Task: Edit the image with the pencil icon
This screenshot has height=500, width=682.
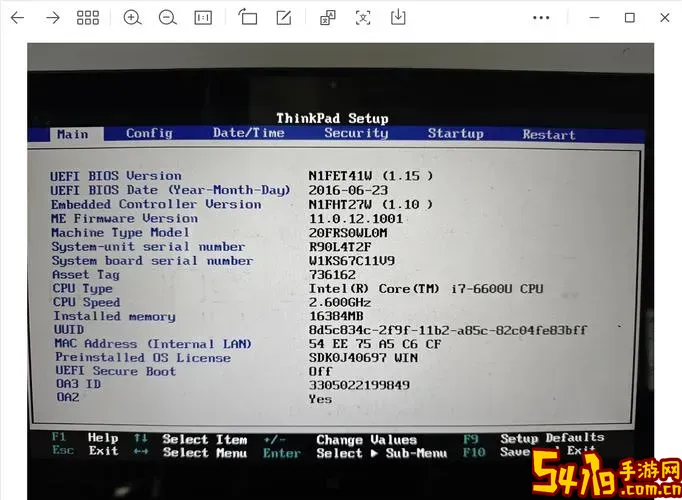Action: 284,18
